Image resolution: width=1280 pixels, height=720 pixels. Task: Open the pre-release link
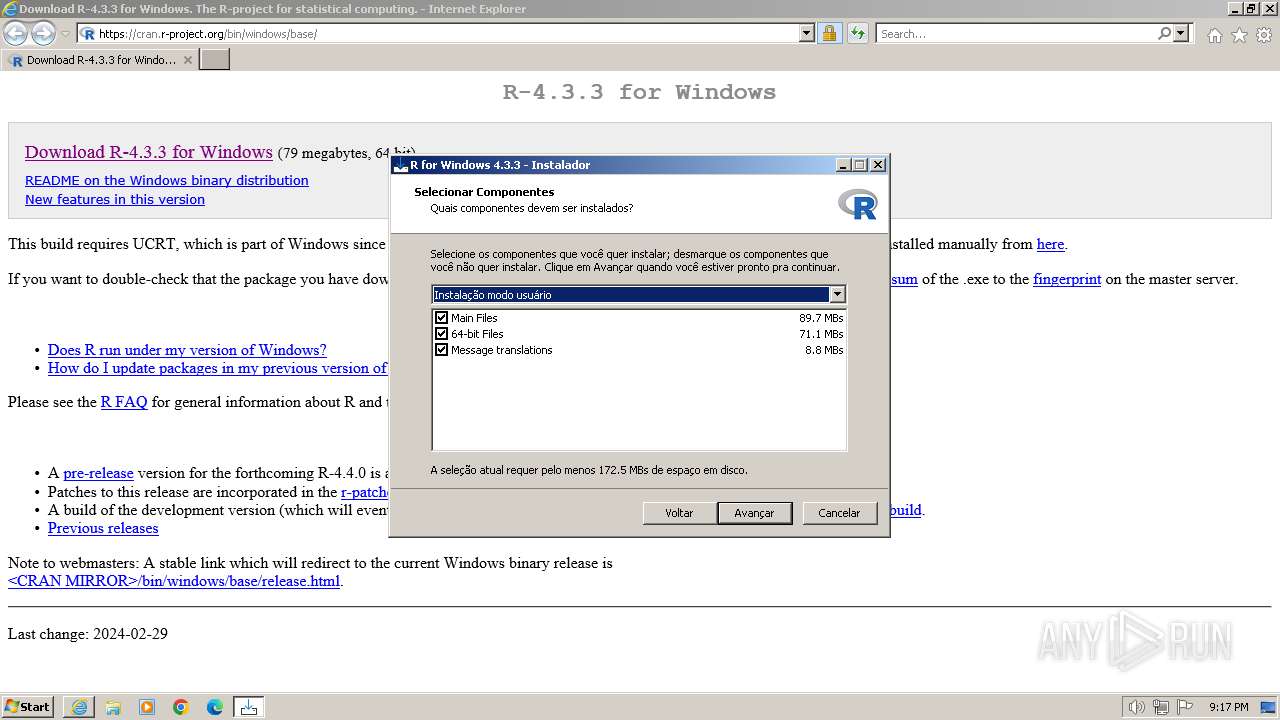click(x=98, y=474)
